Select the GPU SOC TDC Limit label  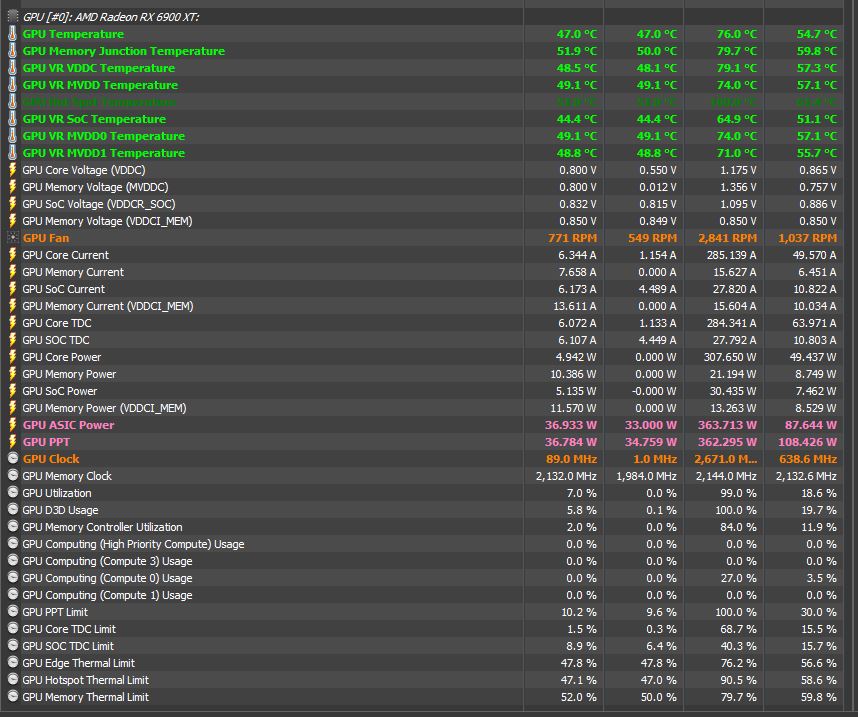(68, 646)
